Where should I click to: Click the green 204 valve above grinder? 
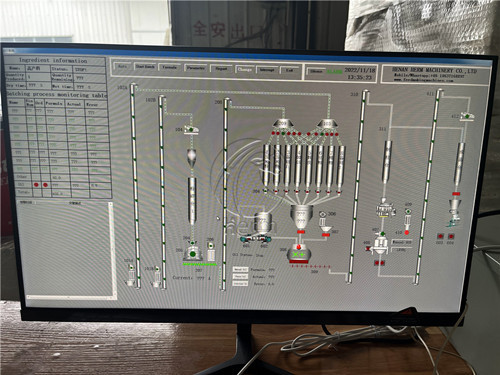(x=192, y=242)
